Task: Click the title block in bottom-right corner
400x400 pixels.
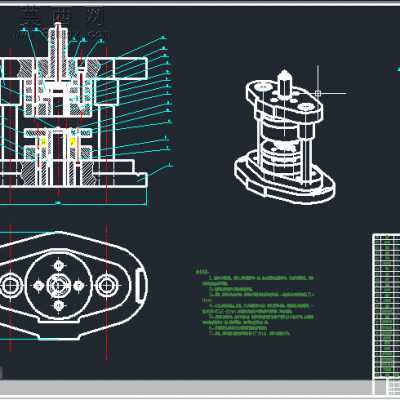Action: tap(386, 386)
